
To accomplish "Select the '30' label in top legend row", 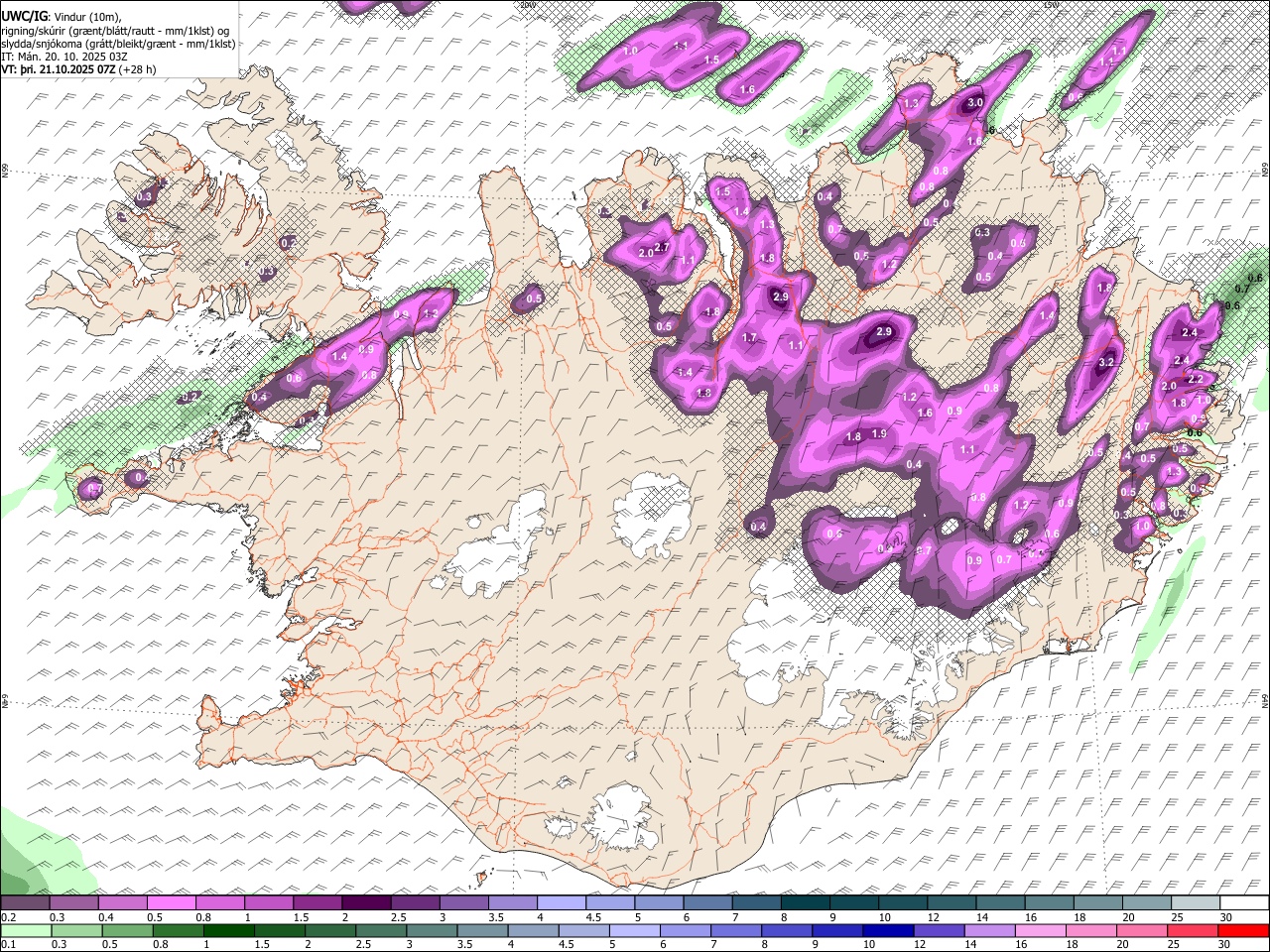I will [x=1226, y=917].
